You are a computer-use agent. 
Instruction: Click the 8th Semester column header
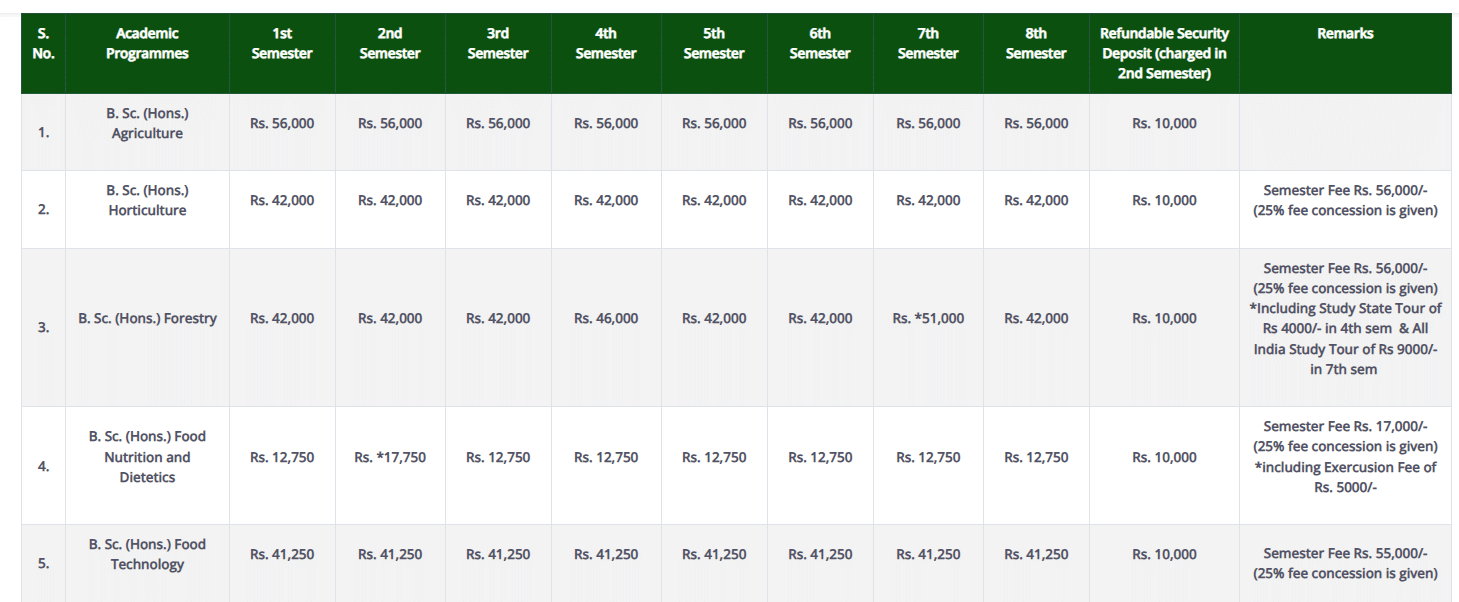click(1036, 44)
